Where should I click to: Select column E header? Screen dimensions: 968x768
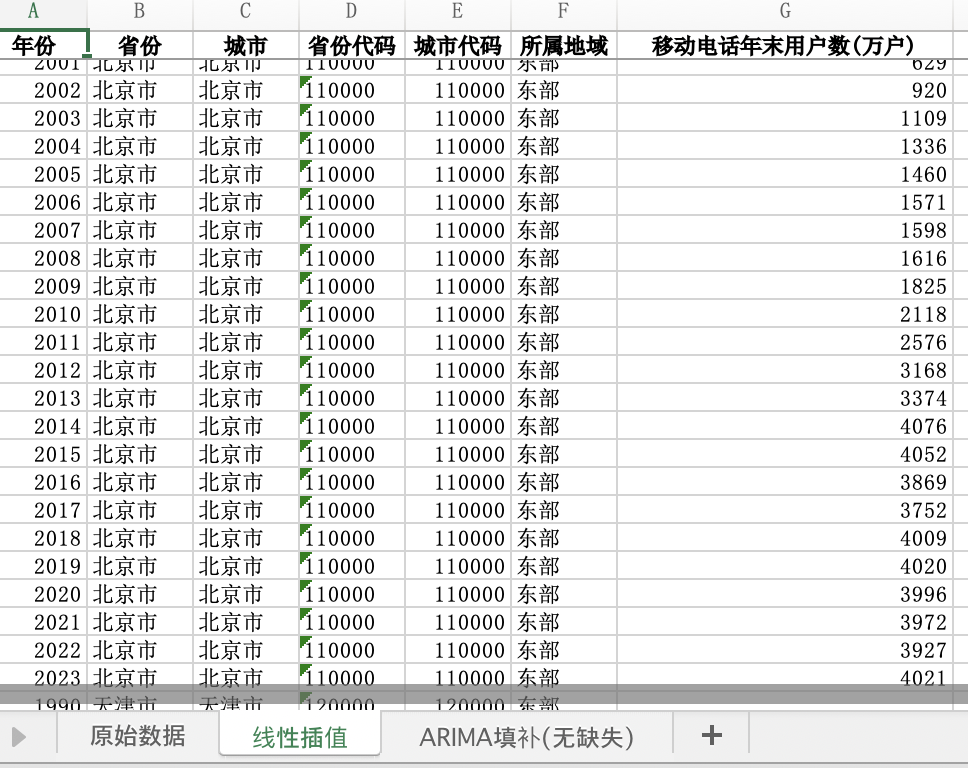(x=457, y=11)
